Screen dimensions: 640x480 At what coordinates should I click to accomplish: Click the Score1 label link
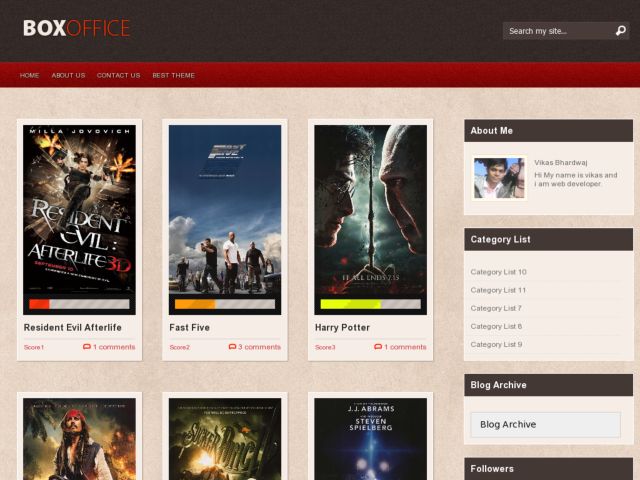tap(34, 347)
